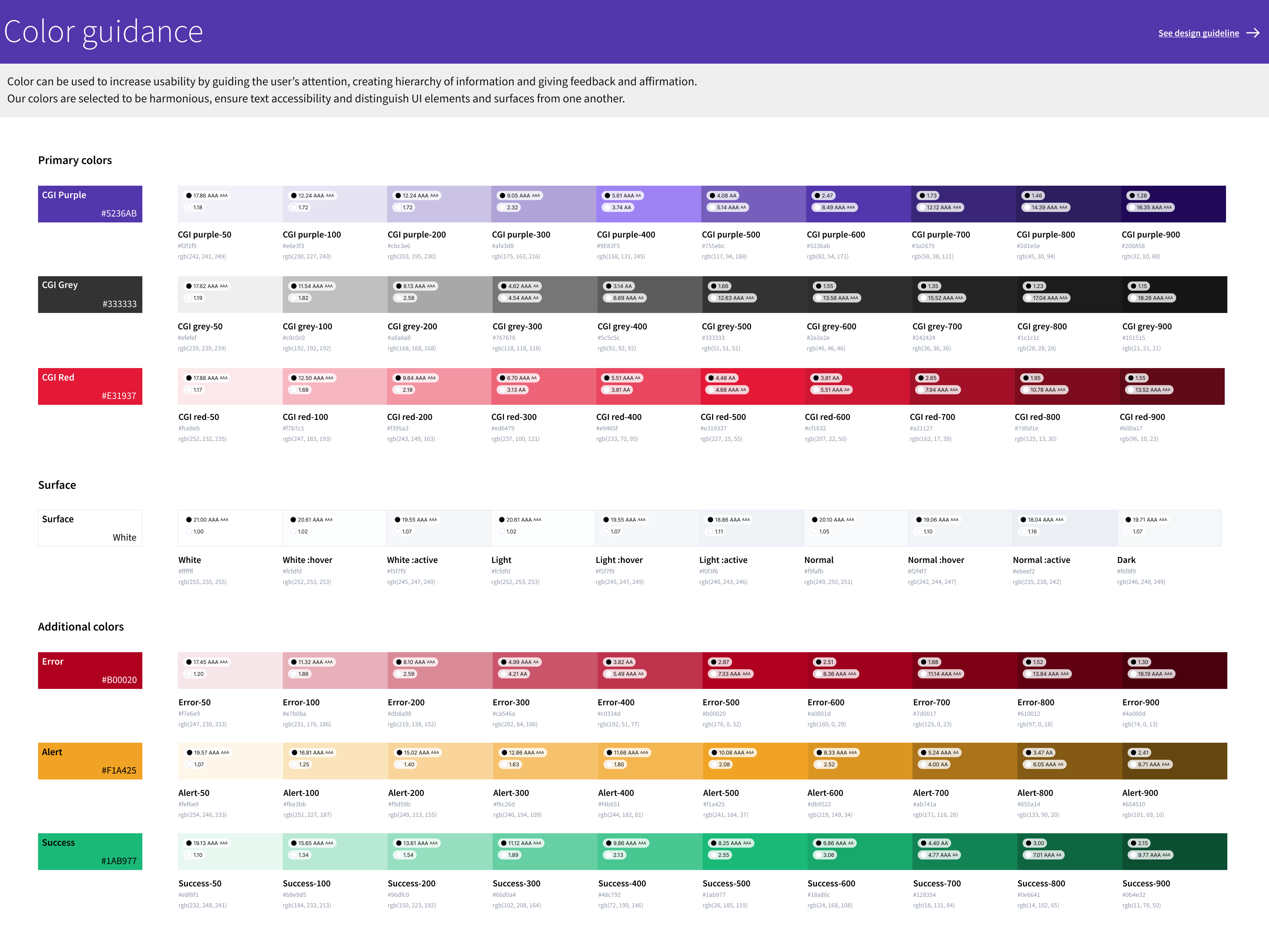
Task: Click the 19.57 AAA badge on Alert-50
Action: 208,752
